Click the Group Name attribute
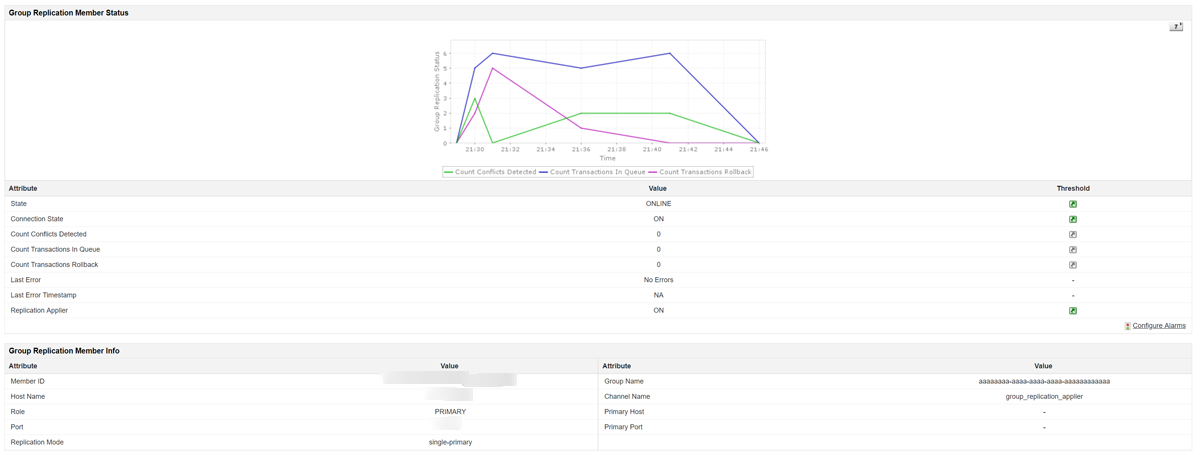This screenshot has width=1200, height=455. tap(624, 381)
